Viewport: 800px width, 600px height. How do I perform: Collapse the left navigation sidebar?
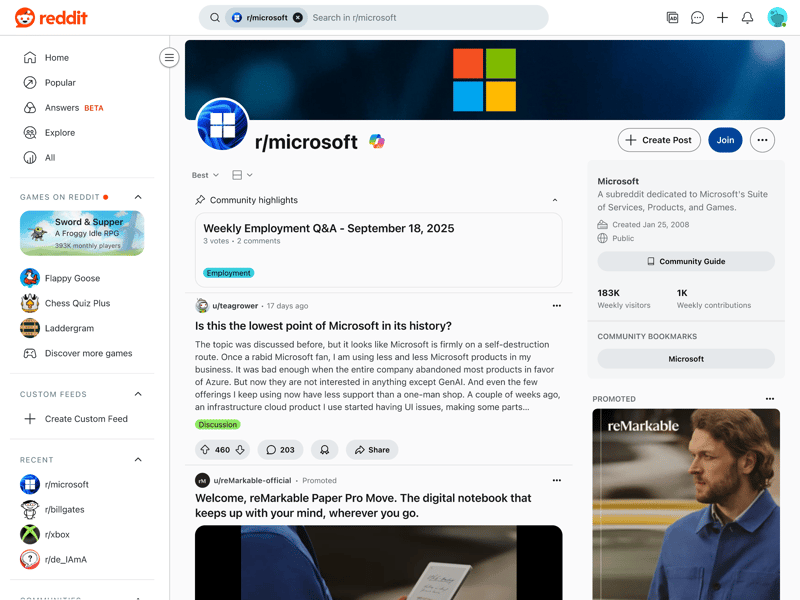pos(169,58)
